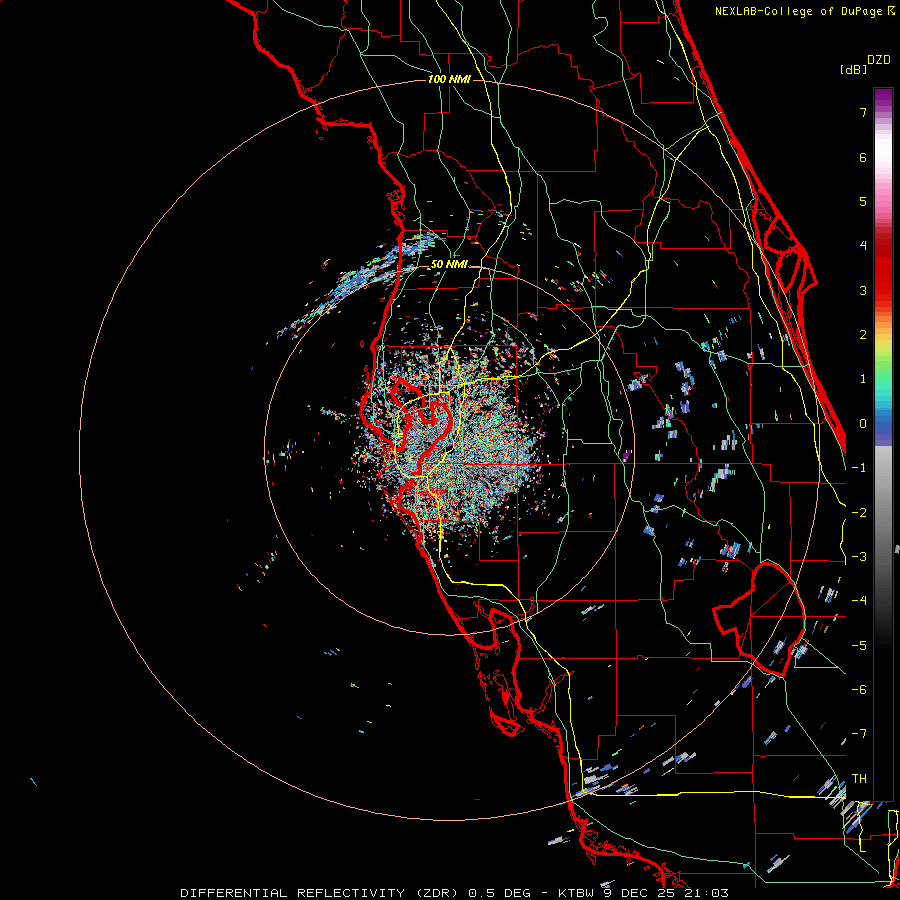Click the 50 NMI range ring label
The height and width of the screenshot is (900, 900).
pos(449,264)
